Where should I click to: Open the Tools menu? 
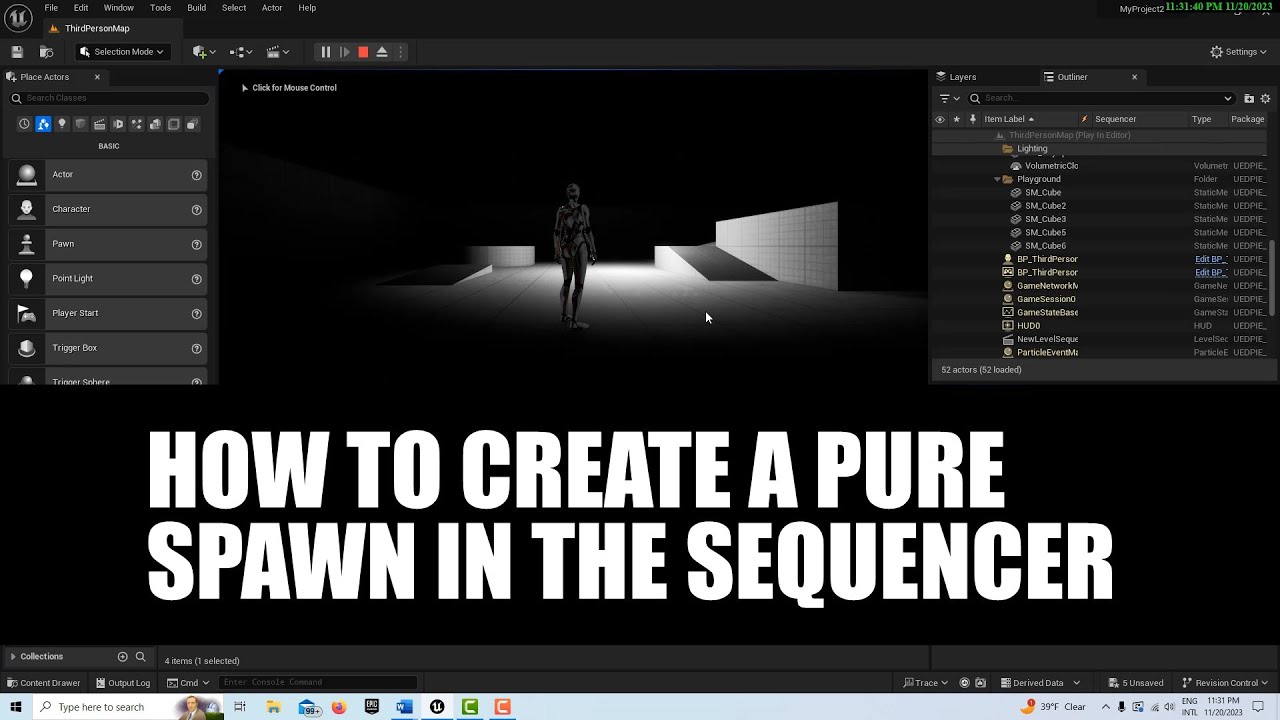[160, 8]
